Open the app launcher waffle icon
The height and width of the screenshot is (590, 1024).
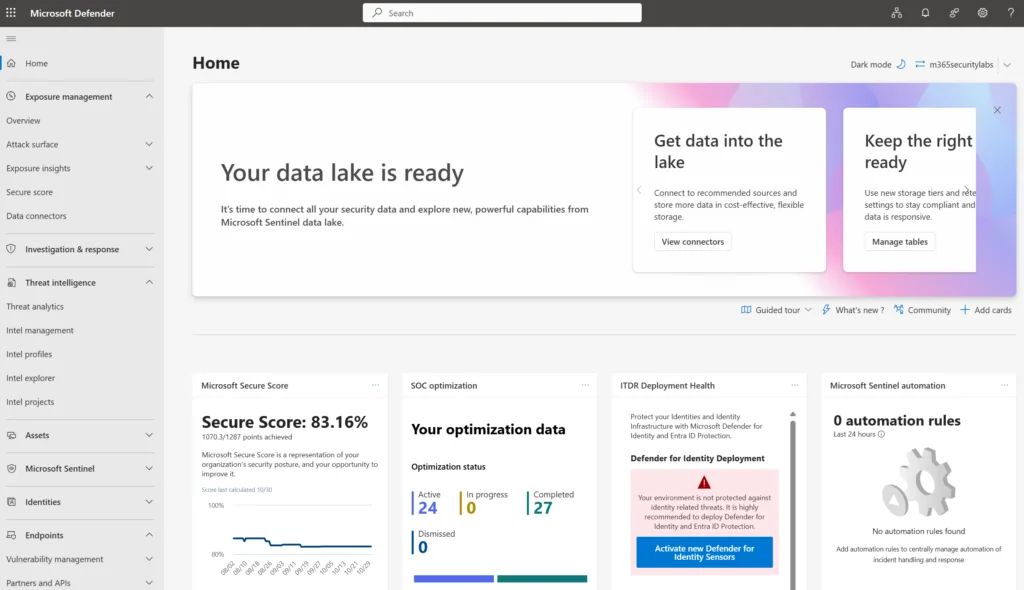[11, 13]
